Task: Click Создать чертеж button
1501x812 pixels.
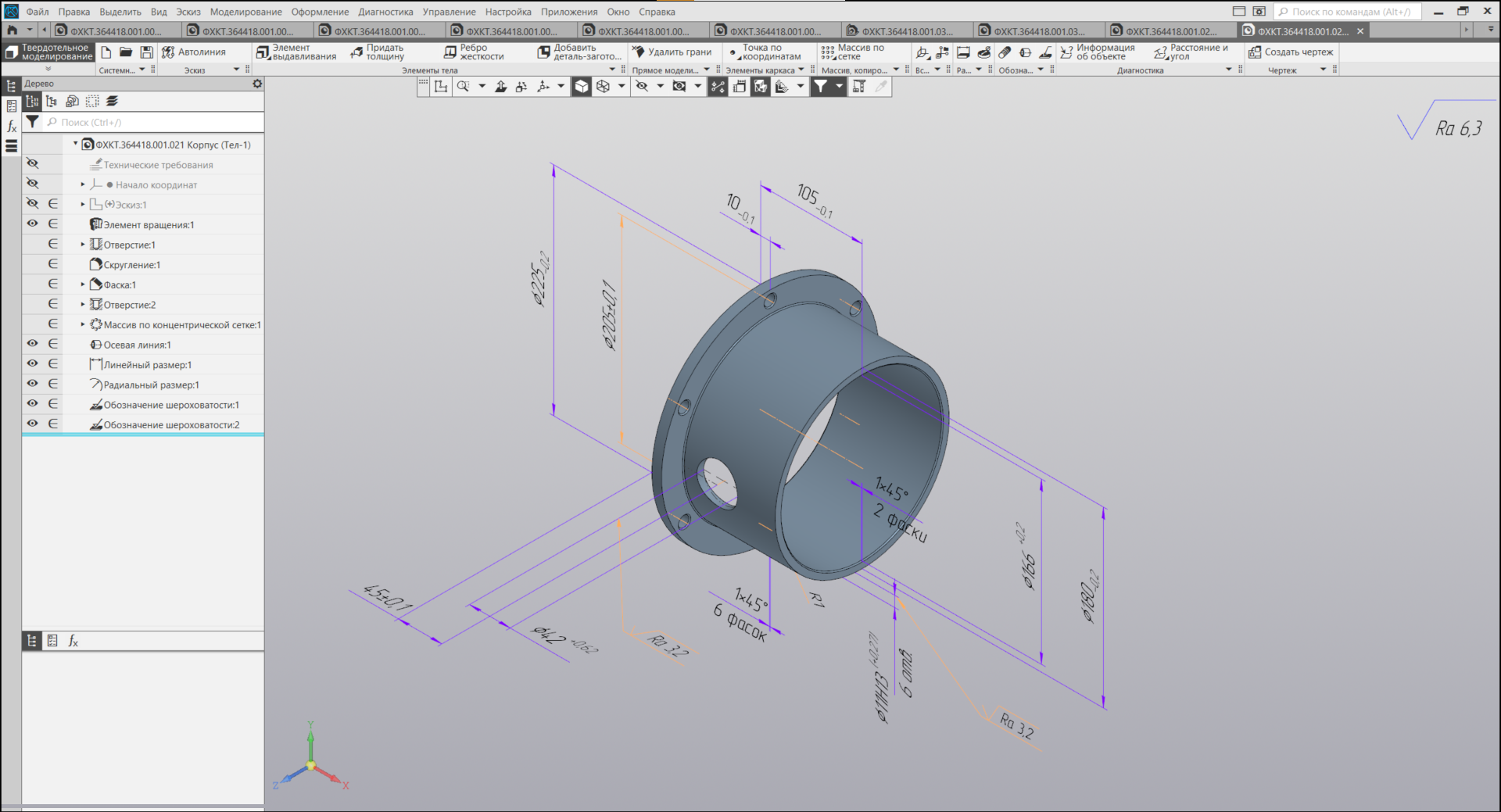Action: [1291, 52]
